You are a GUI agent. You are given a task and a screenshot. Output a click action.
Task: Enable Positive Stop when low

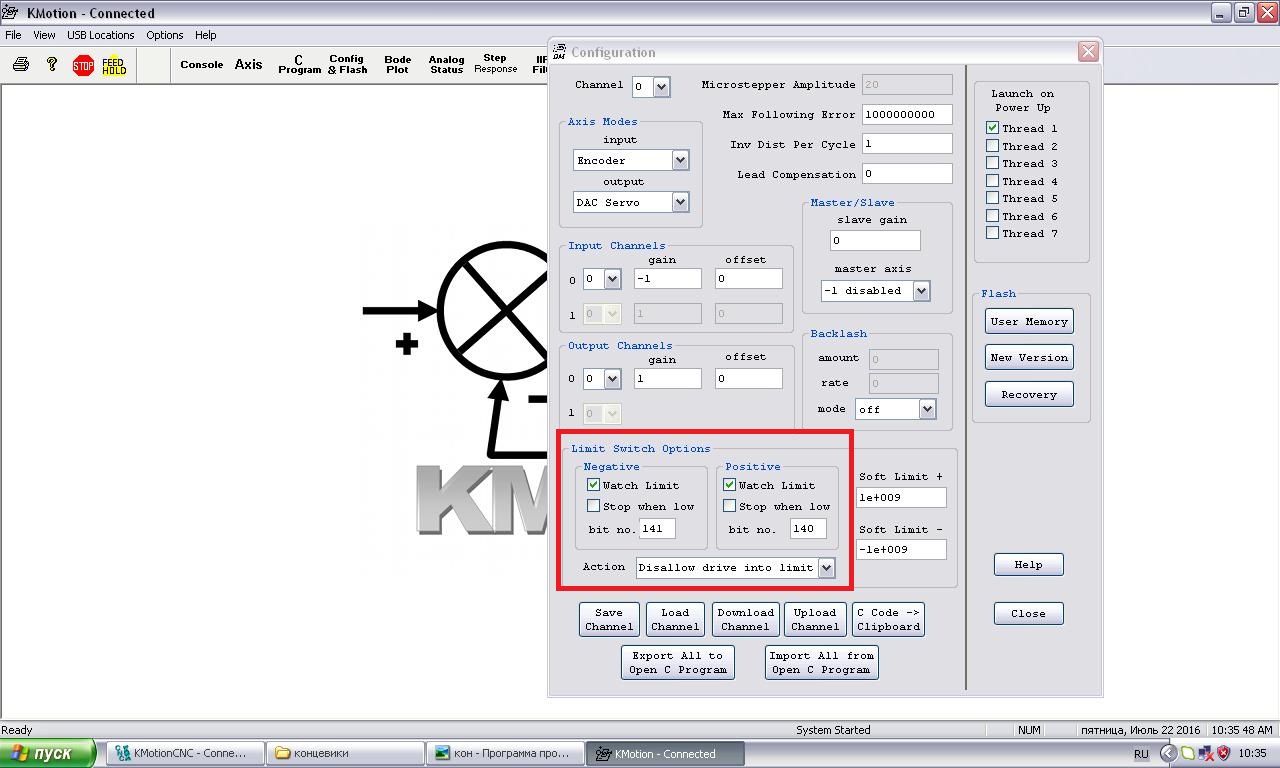coord(729,506)
